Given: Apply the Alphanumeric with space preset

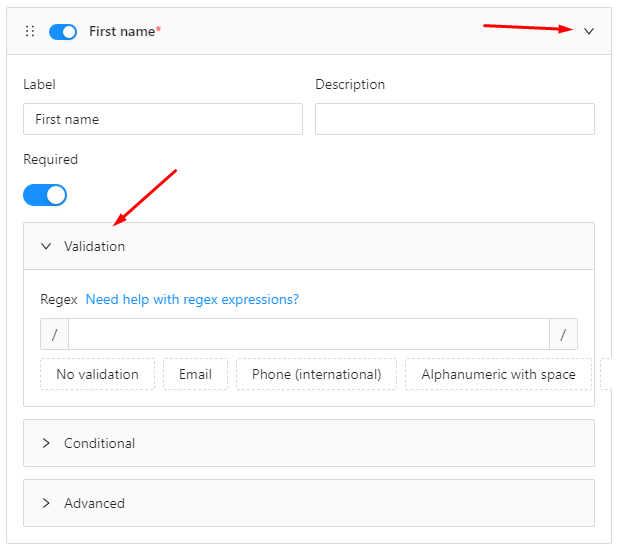Looking at the screenshot, I should (x=498, y=374).
